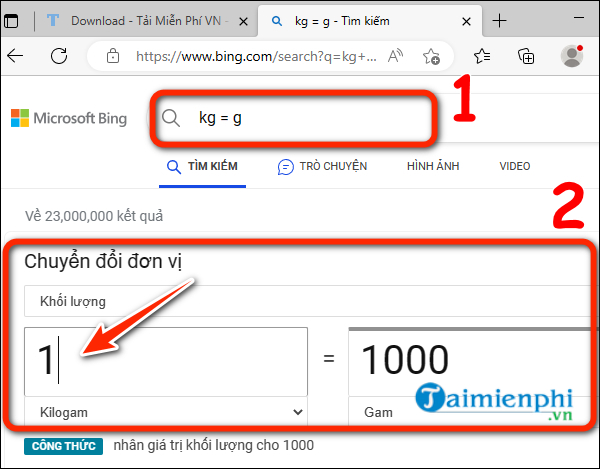Go to Microsoft Bing homepage logo
Viewport: 600px width, 469px height.
click(x=69, y=118)
